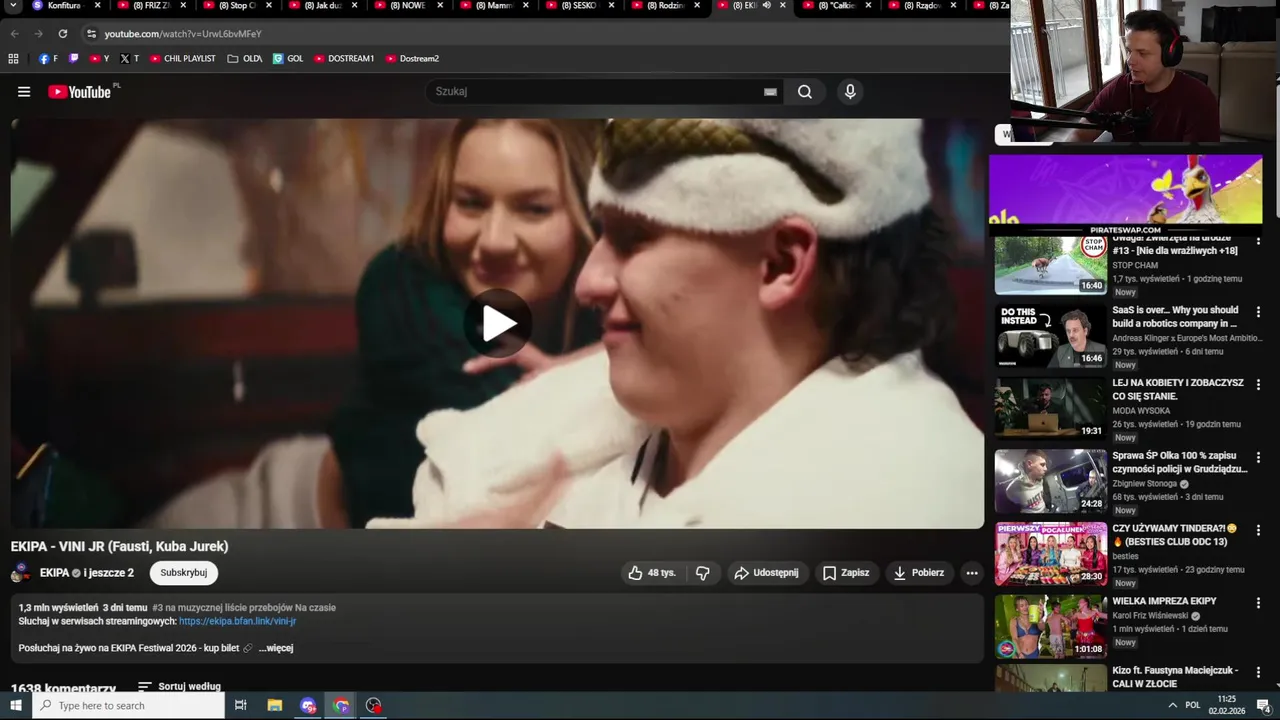Image resolution: width=1280 pixels, height=720 pixels.
Task: Play the EKIPA - VINI JR video
Action: 498,323
